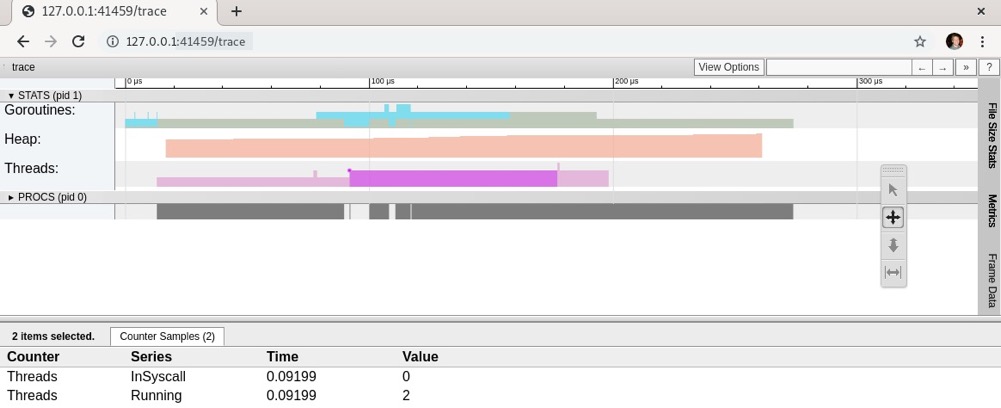
Task: Go to next search result arrow
Action: [943, 68]
